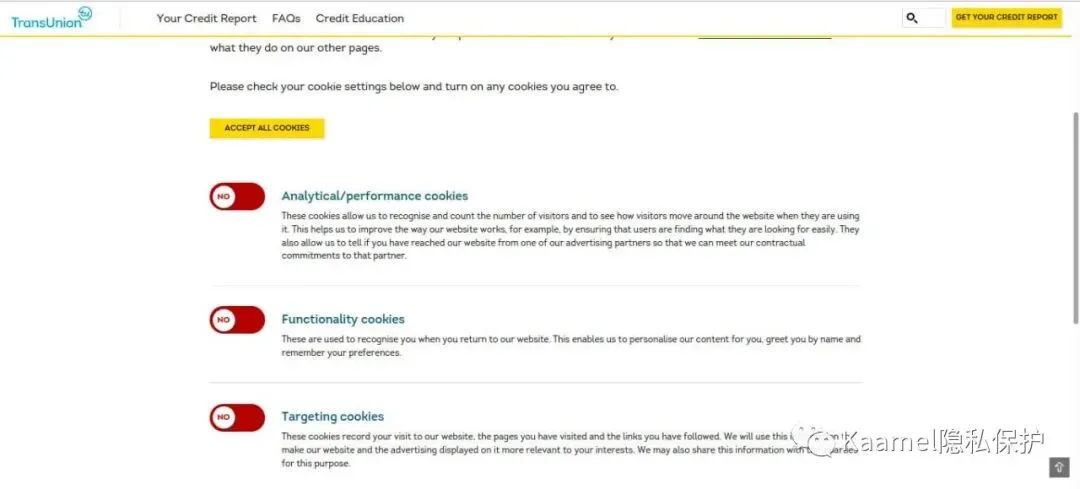Click the Analytical cookies description paragraph

(570, 236)
